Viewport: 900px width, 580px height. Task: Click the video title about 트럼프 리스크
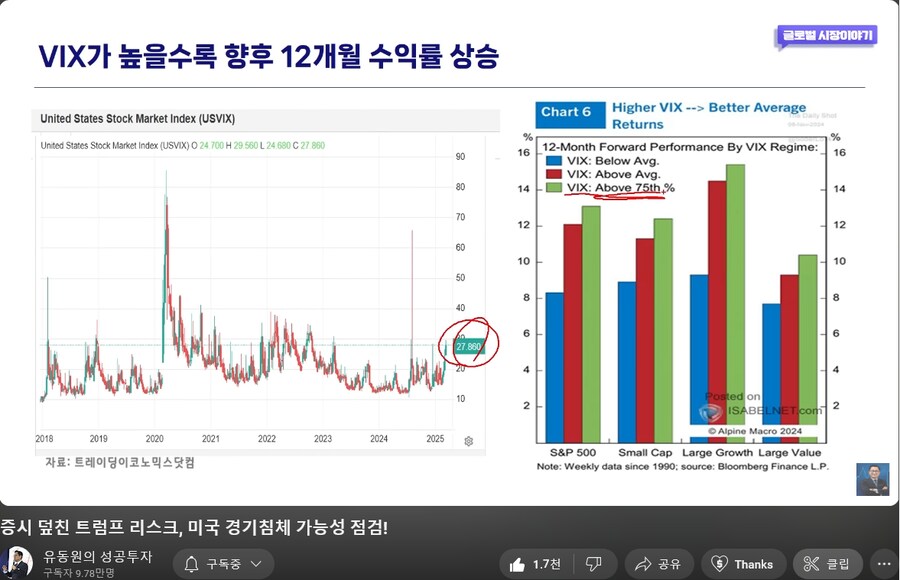point(194,527)
